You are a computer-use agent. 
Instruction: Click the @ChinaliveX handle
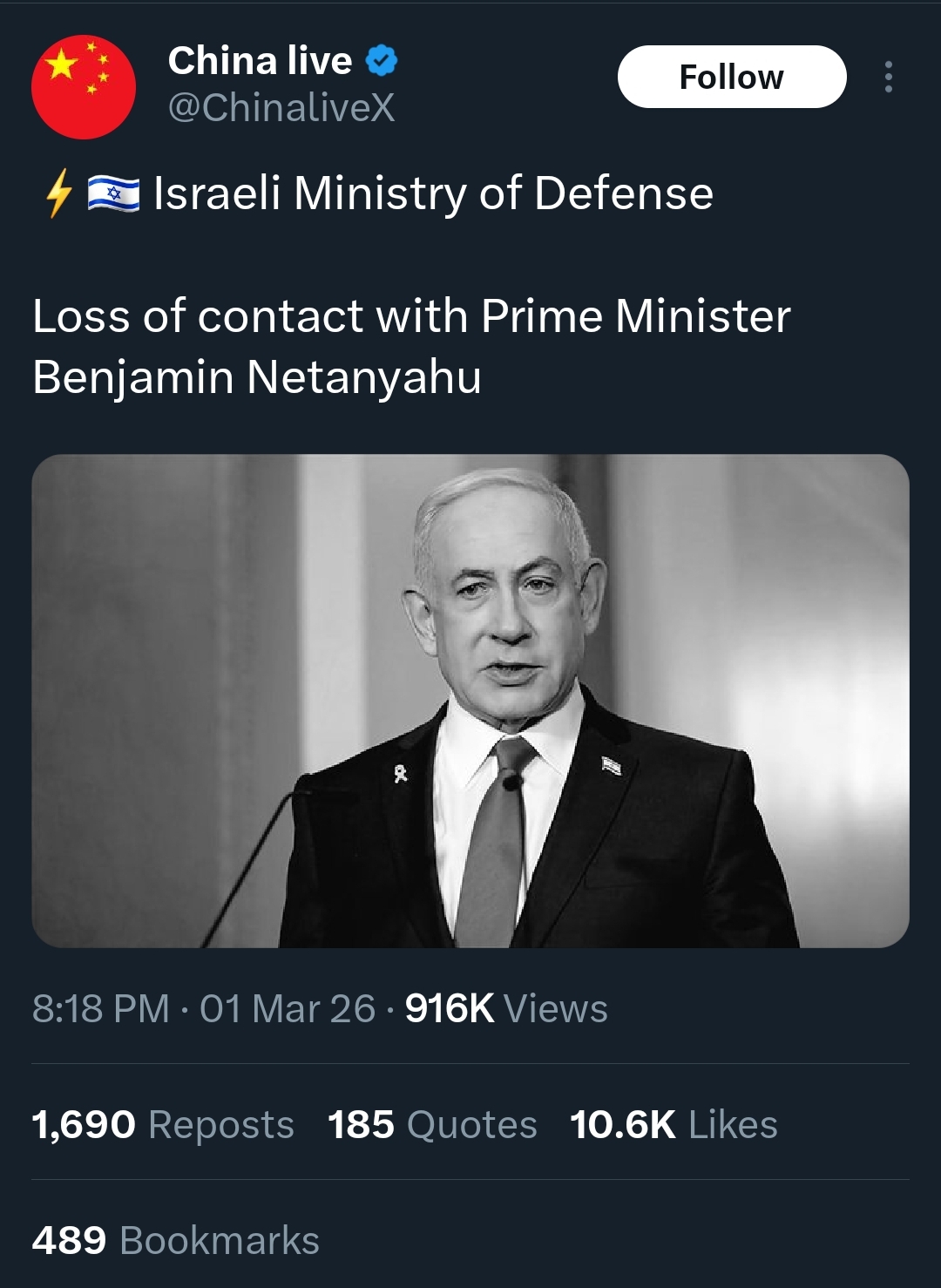[x=281, y=108]
